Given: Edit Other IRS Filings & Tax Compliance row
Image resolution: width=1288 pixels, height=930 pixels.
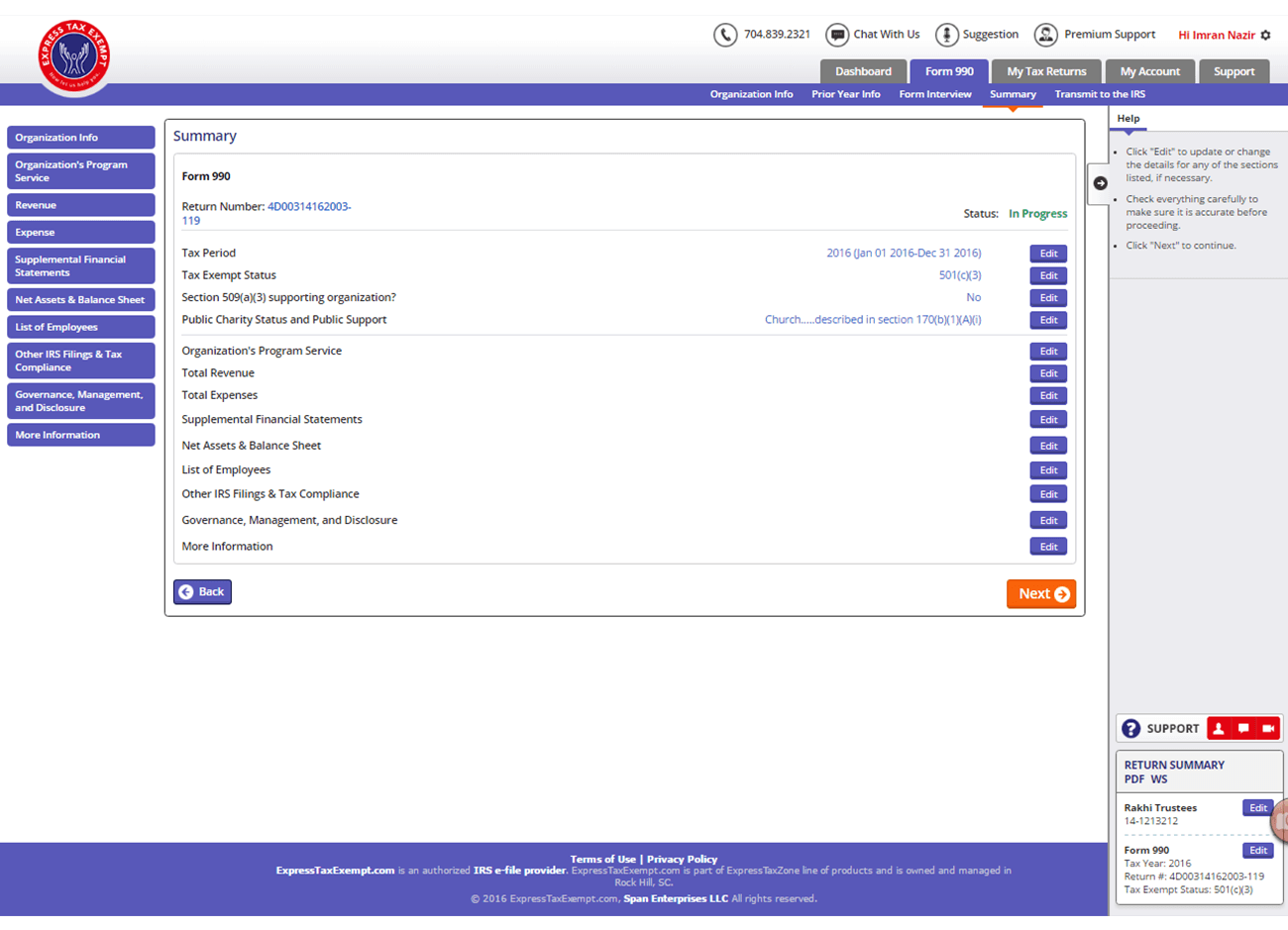Looking at the screenshot, I should pos(1048,494).
